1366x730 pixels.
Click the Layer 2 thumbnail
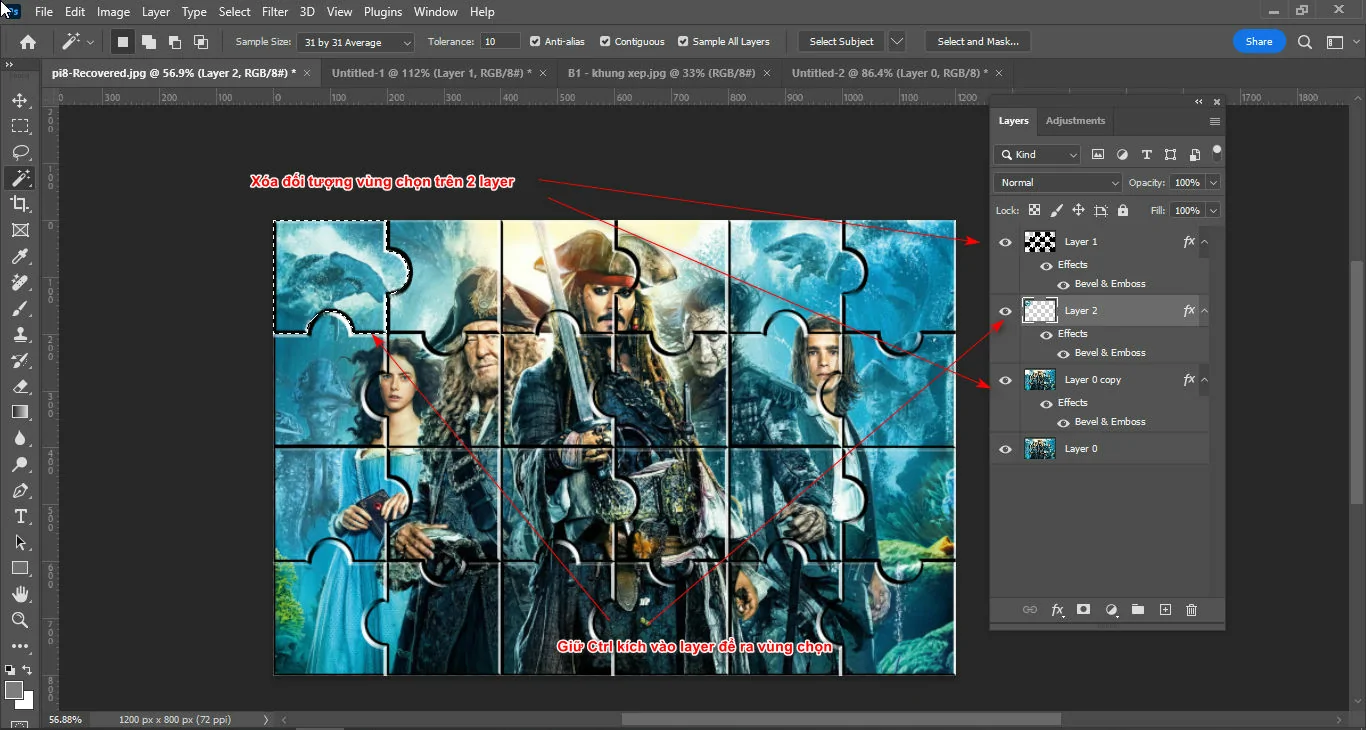point(1039,310)
